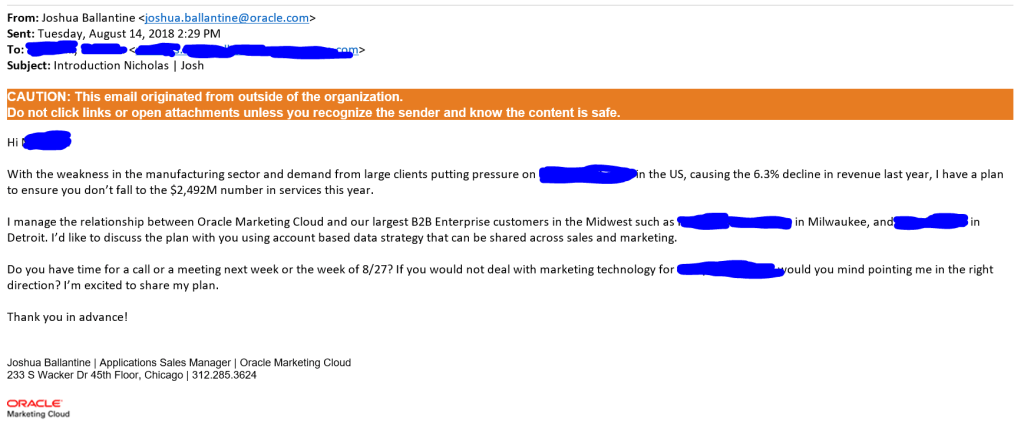The image size is (1024, 425).
Task: Click the 'Thank you in advance!' line
Action: tap(67, 317)
